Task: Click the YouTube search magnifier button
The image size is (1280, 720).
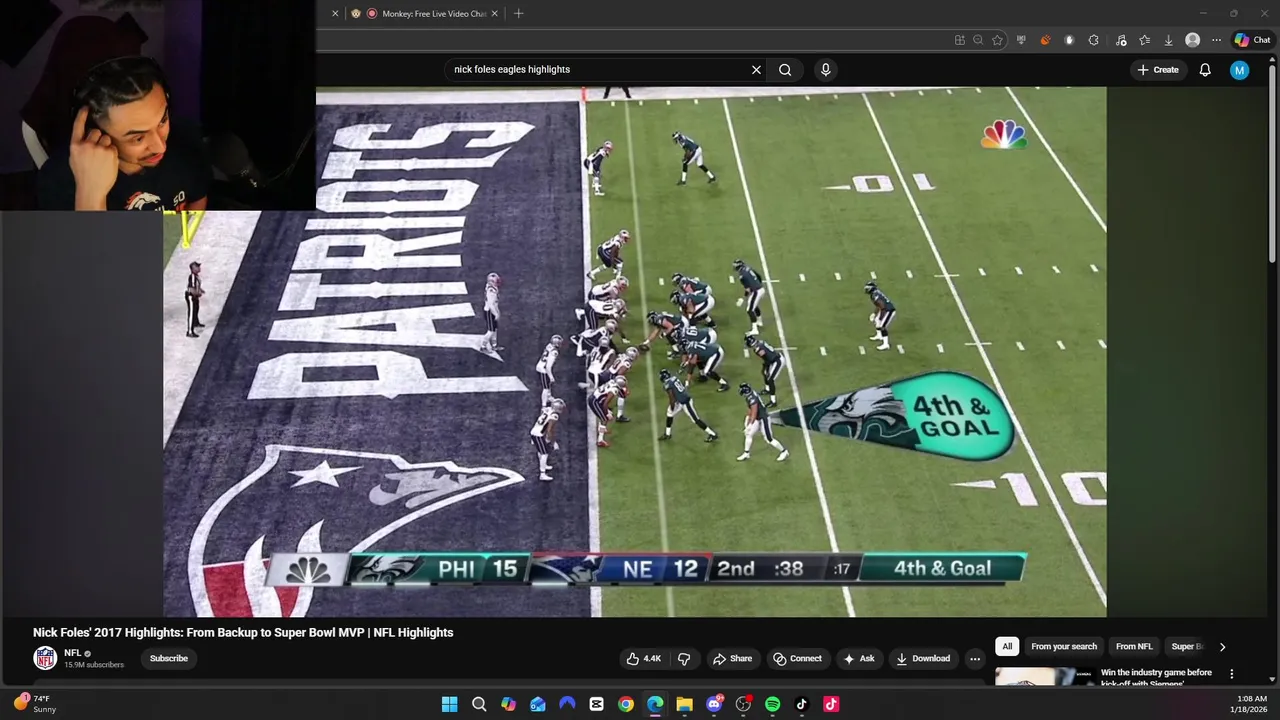Action: click(785, 70)
